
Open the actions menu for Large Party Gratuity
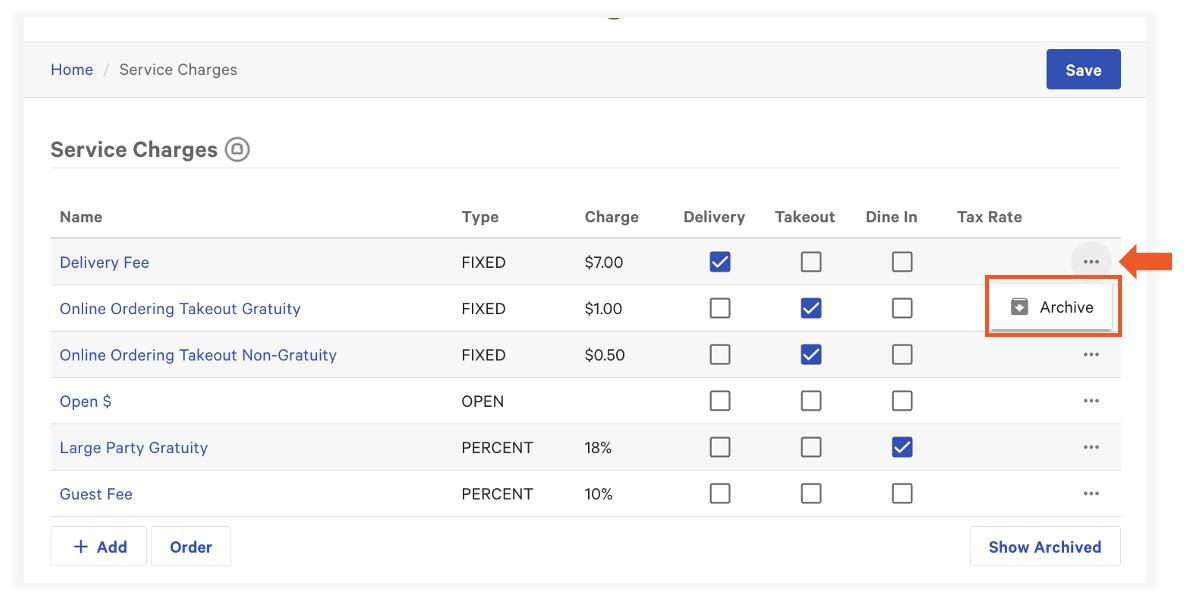point(1091,447)
